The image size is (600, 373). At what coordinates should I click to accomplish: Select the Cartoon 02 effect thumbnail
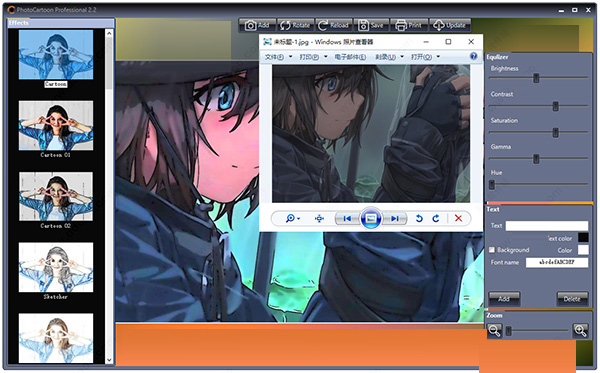pos(56,196)
